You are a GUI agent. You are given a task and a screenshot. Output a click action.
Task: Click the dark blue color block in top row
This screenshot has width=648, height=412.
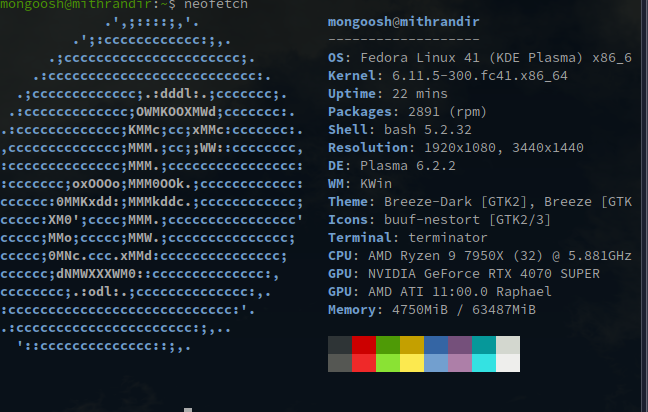[436, 345]
